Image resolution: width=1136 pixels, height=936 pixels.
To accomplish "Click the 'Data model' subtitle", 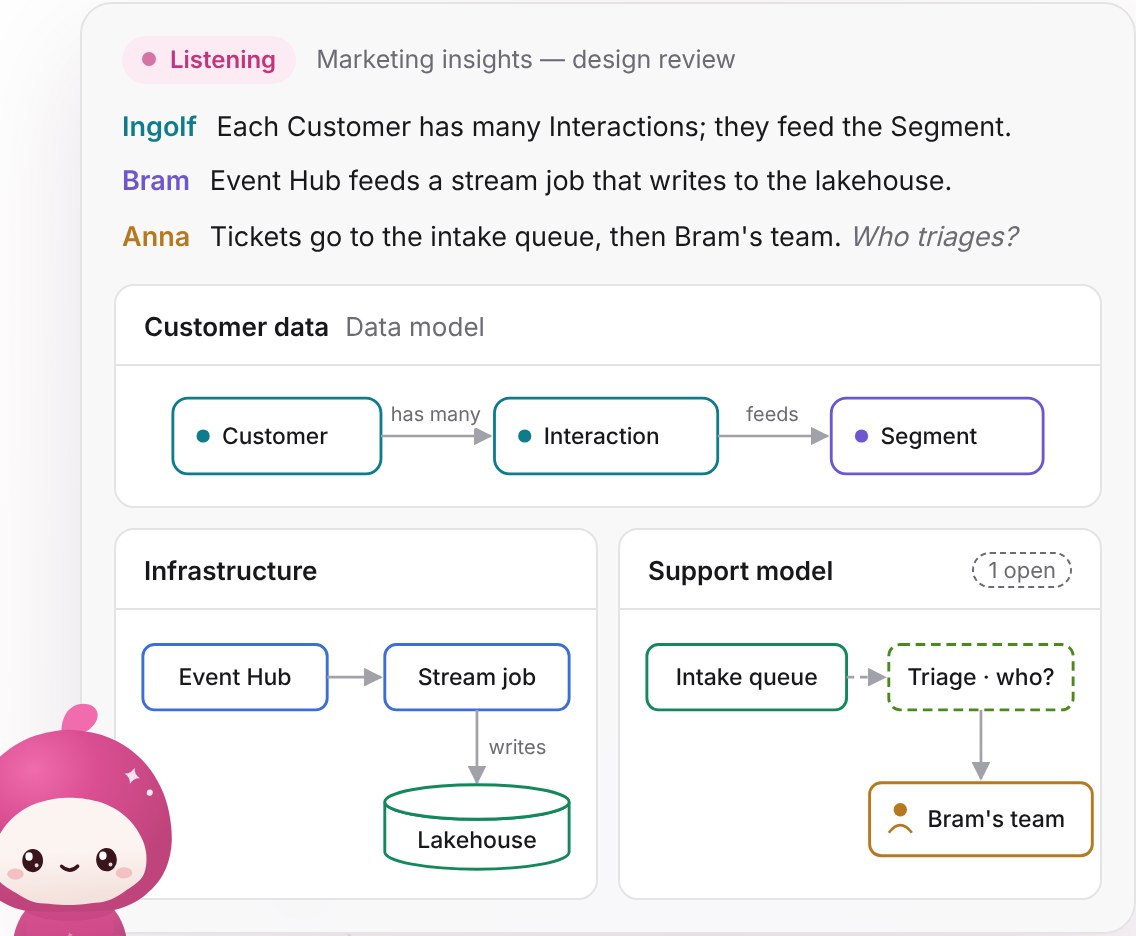I will coord(415,327).
